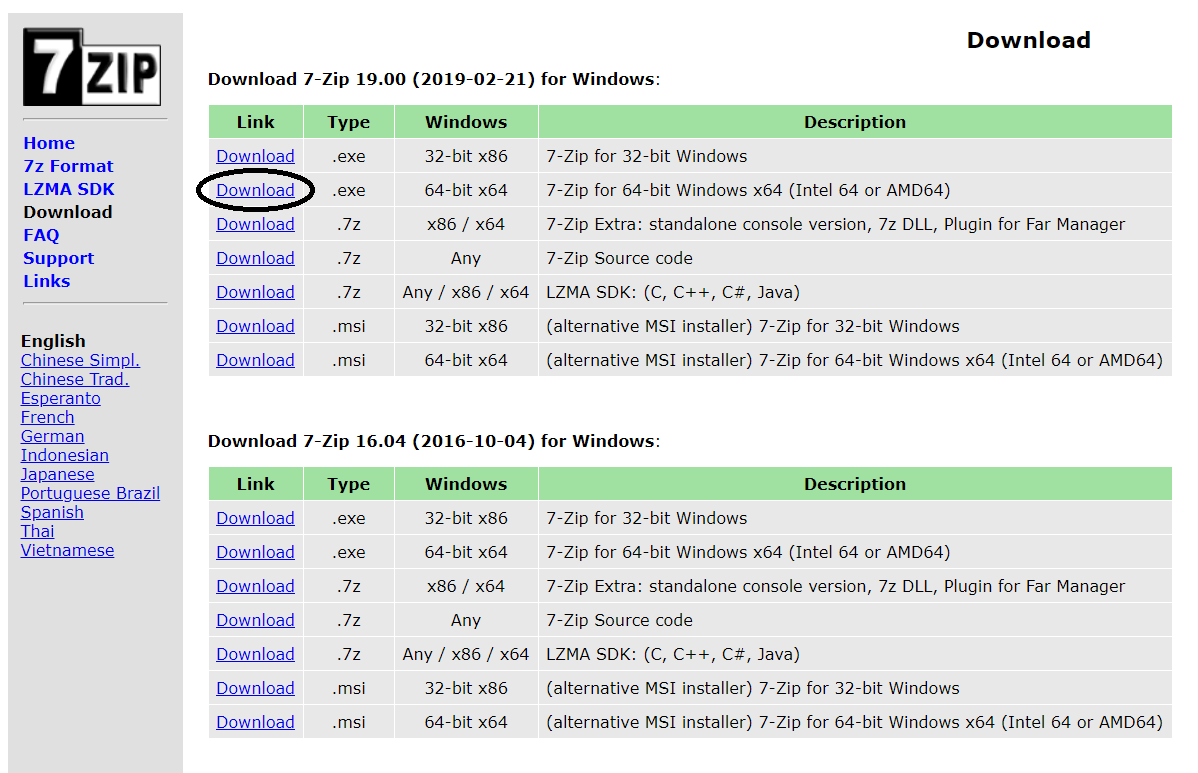The image size is (1198, 773).
Task: Go to the 7z Format page
Action: coord(68,166)
